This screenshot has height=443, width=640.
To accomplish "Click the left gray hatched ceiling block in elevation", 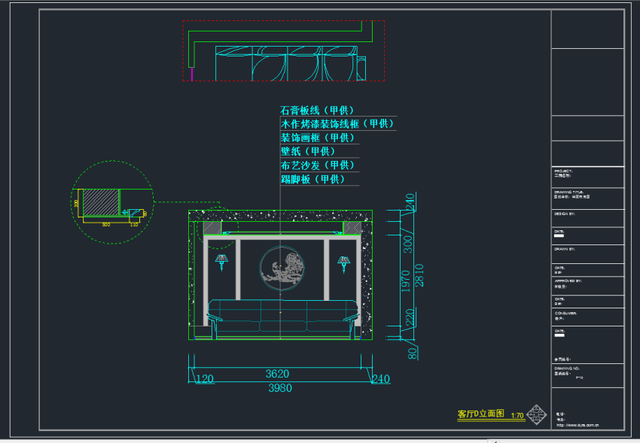I will click(x=212, y=228).
